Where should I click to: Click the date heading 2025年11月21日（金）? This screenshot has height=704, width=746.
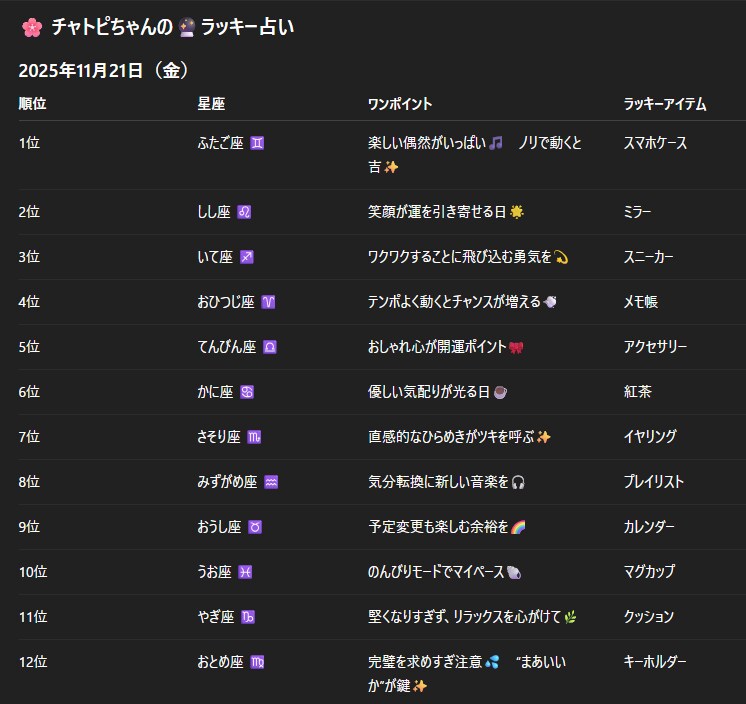point(104,71)
